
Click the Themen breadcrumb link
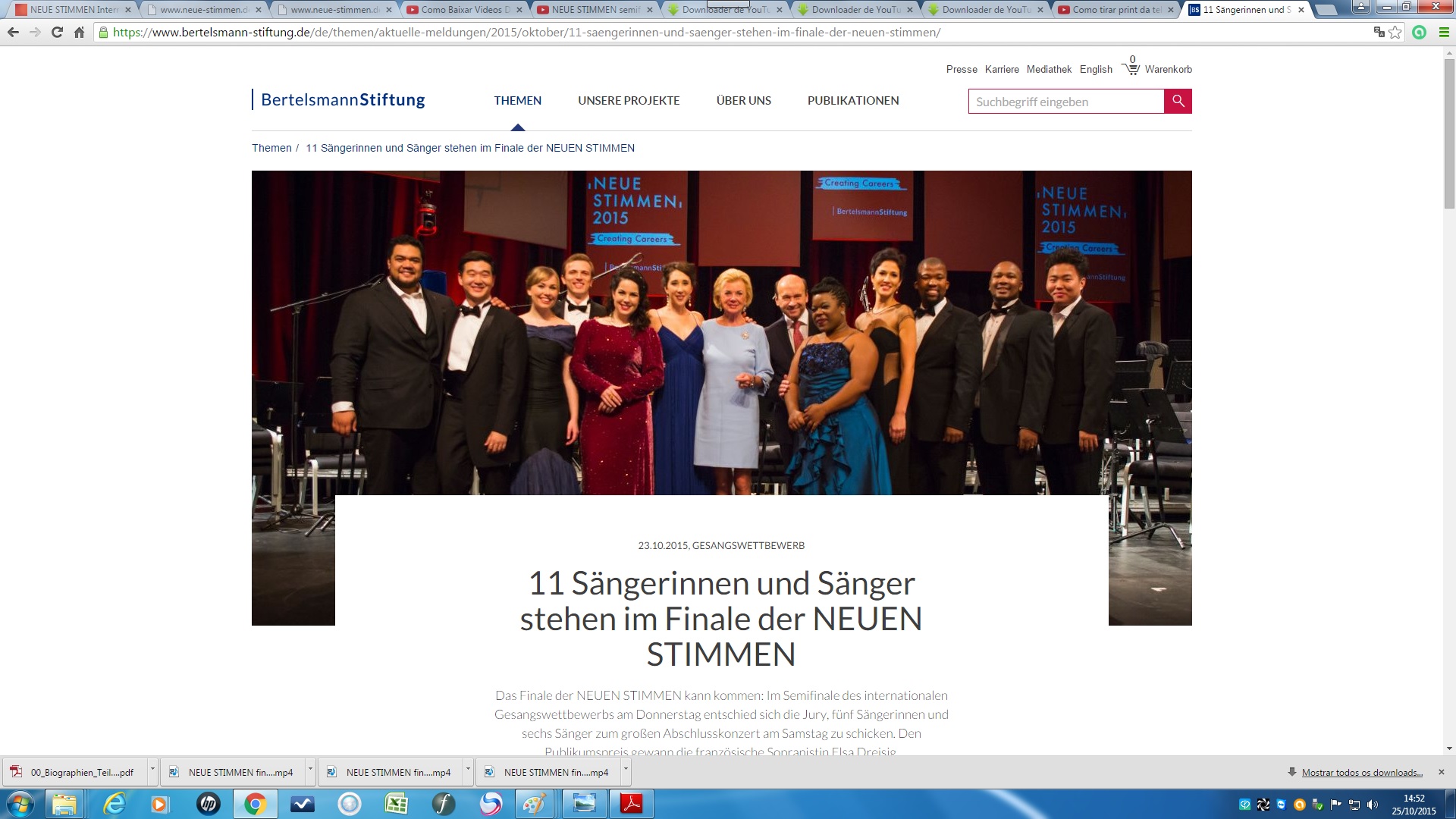click(x=271, y=148)
